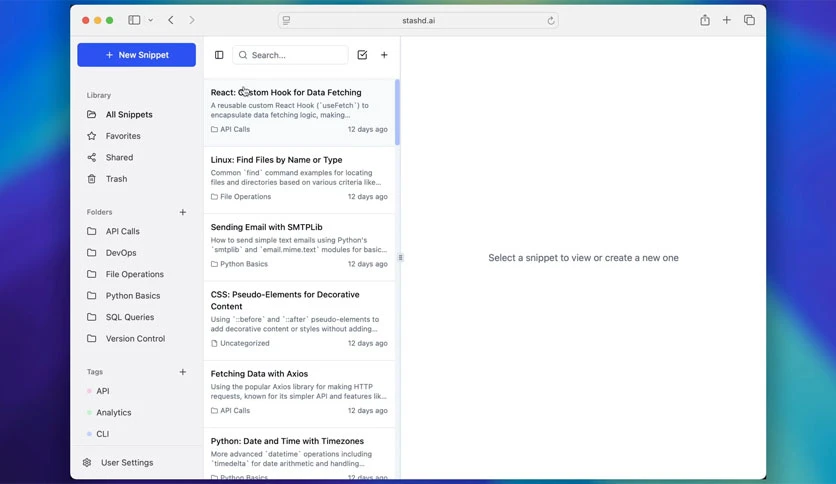Expand the Safari sidebar dropdown chevron
The width and height of the screenshot is (836, 484).
[x=151, y=20]
